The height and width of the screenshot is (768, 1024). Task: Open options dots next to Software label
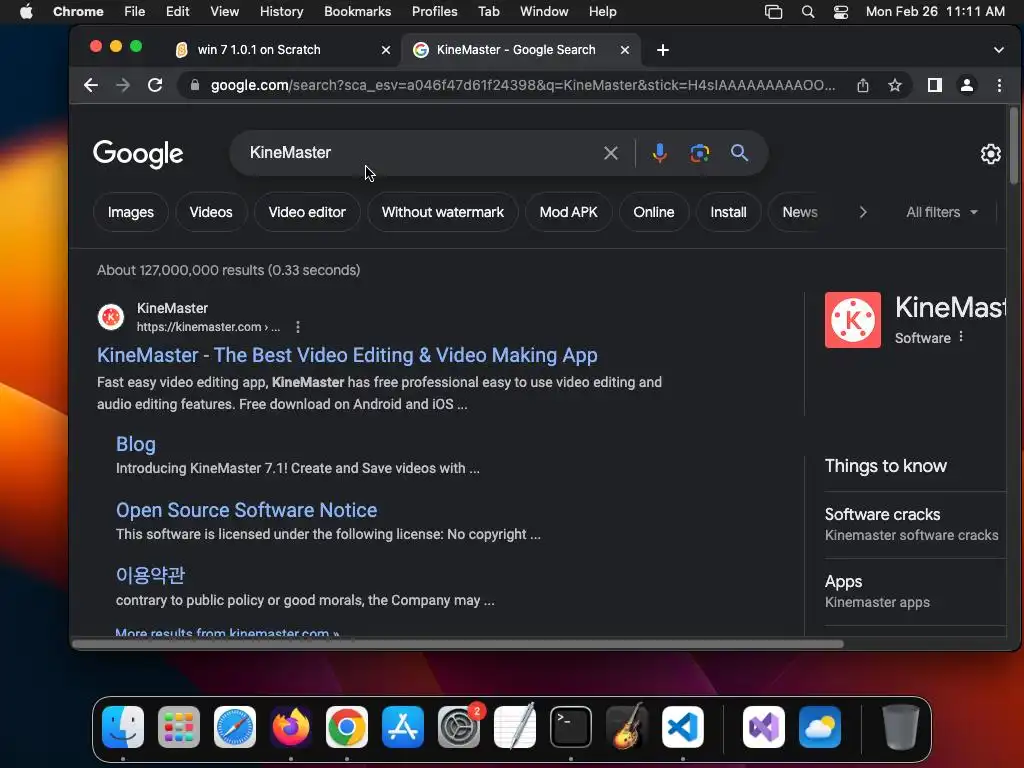point(961,337)
